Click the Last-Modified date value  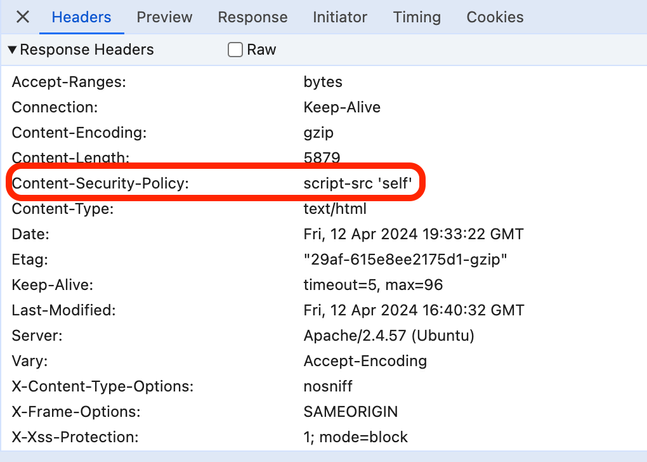[x=413, y=311]
